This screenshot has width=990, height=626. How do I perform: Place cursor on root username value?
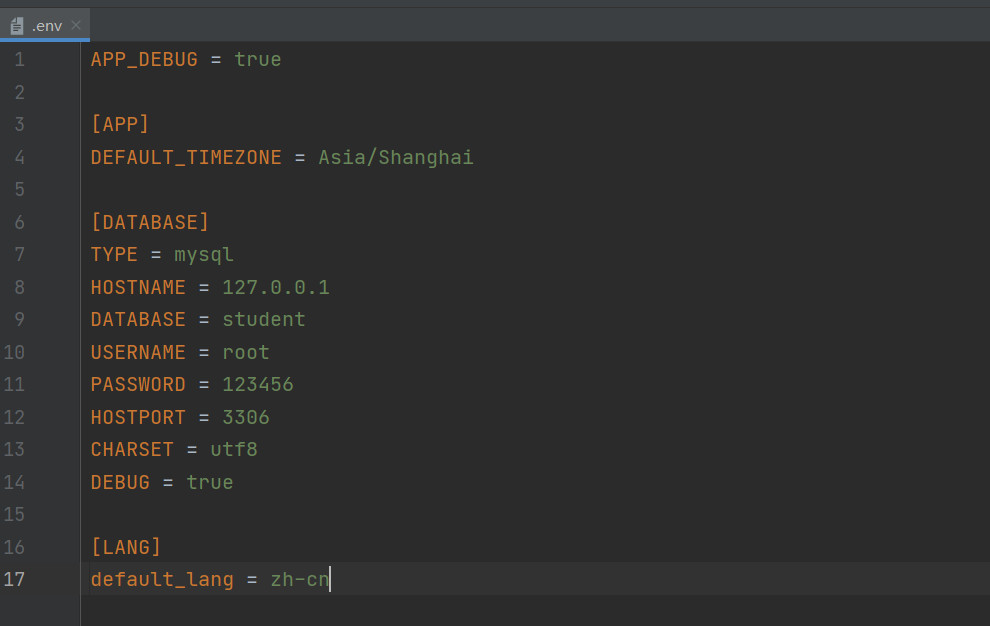[x=246, y=353]
